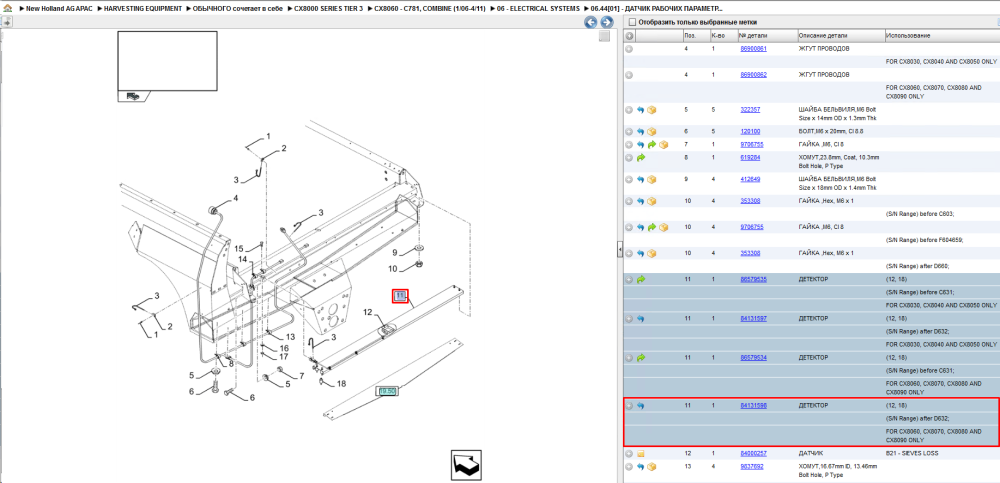This screenshot has height=483, width=1000.
Task: Click the pin panel icon below home
Action: click(x=6, y=22)
